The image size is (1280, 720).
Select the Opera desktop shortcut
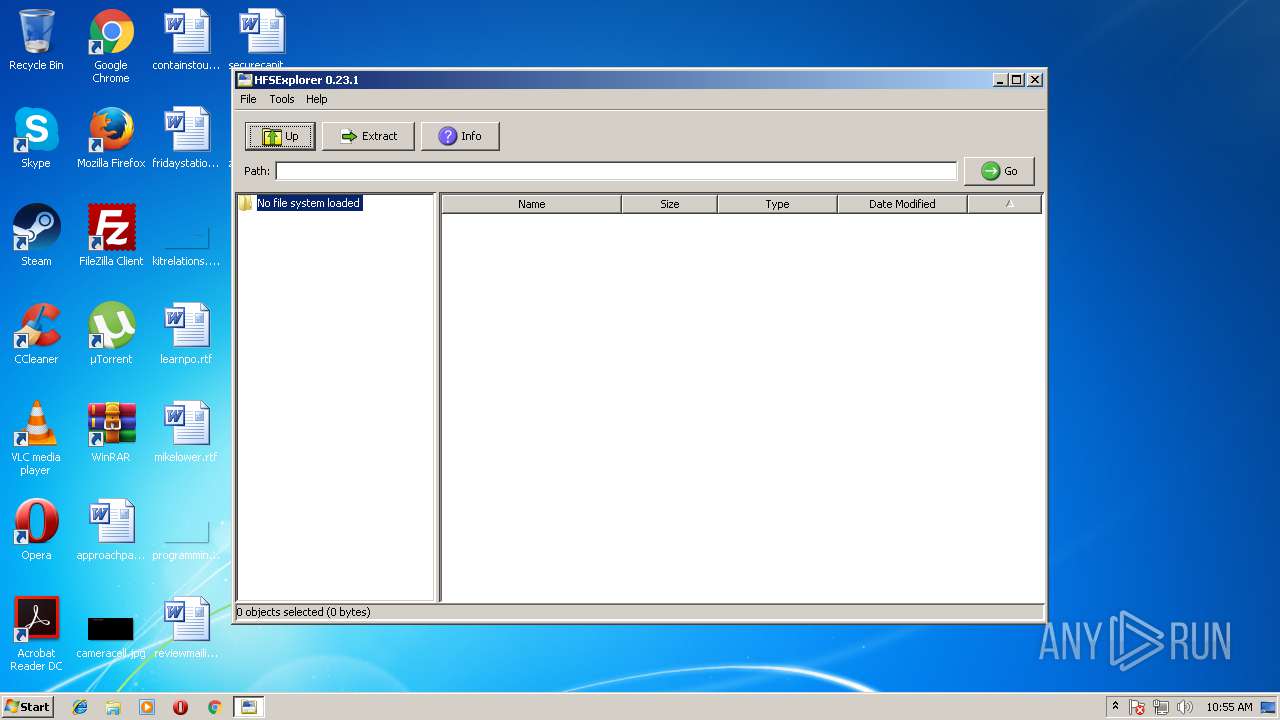point(36,530)
